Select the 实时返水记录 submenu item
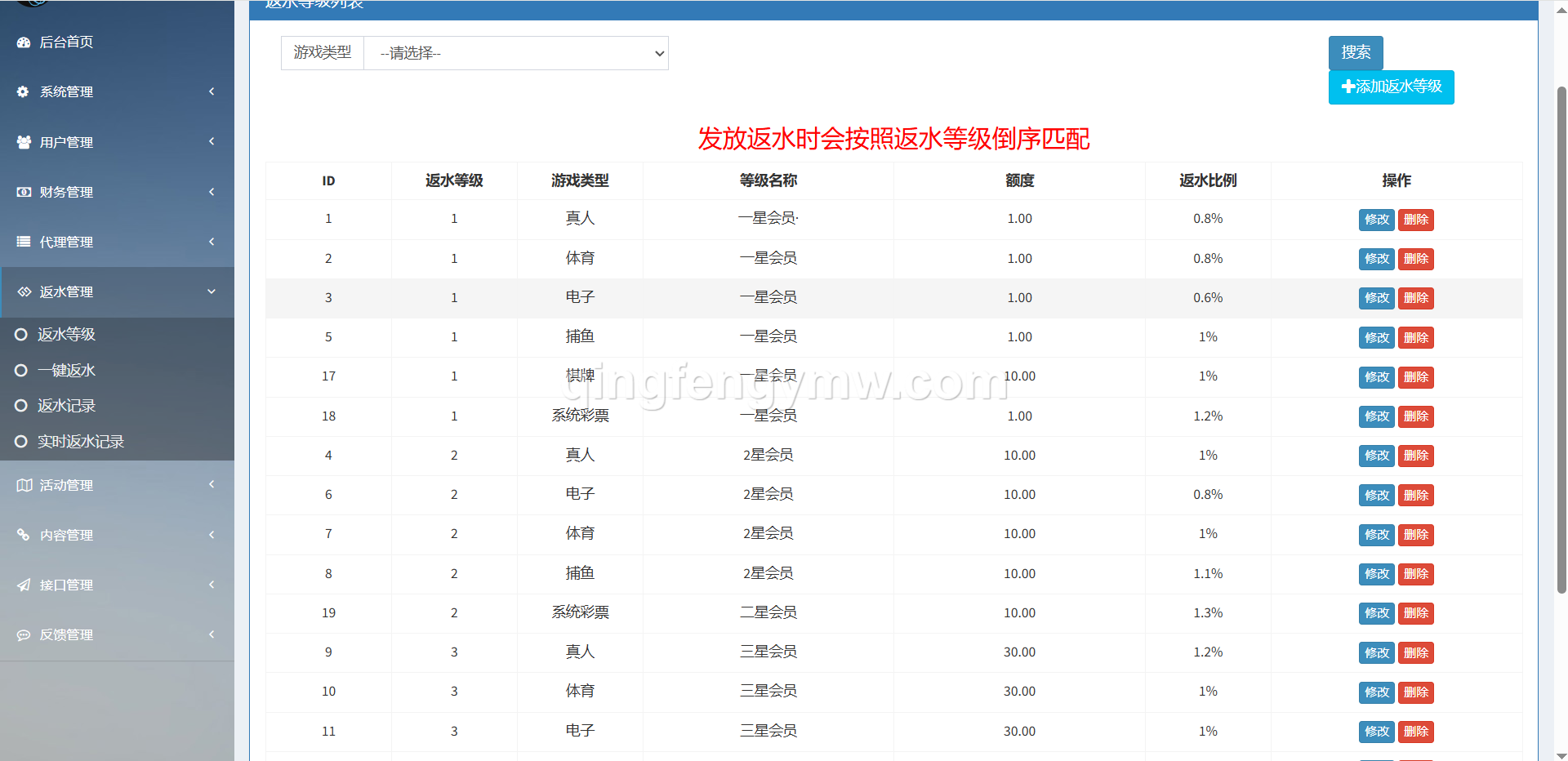The height and width of the screenshot is (761, 1568). 80,442
